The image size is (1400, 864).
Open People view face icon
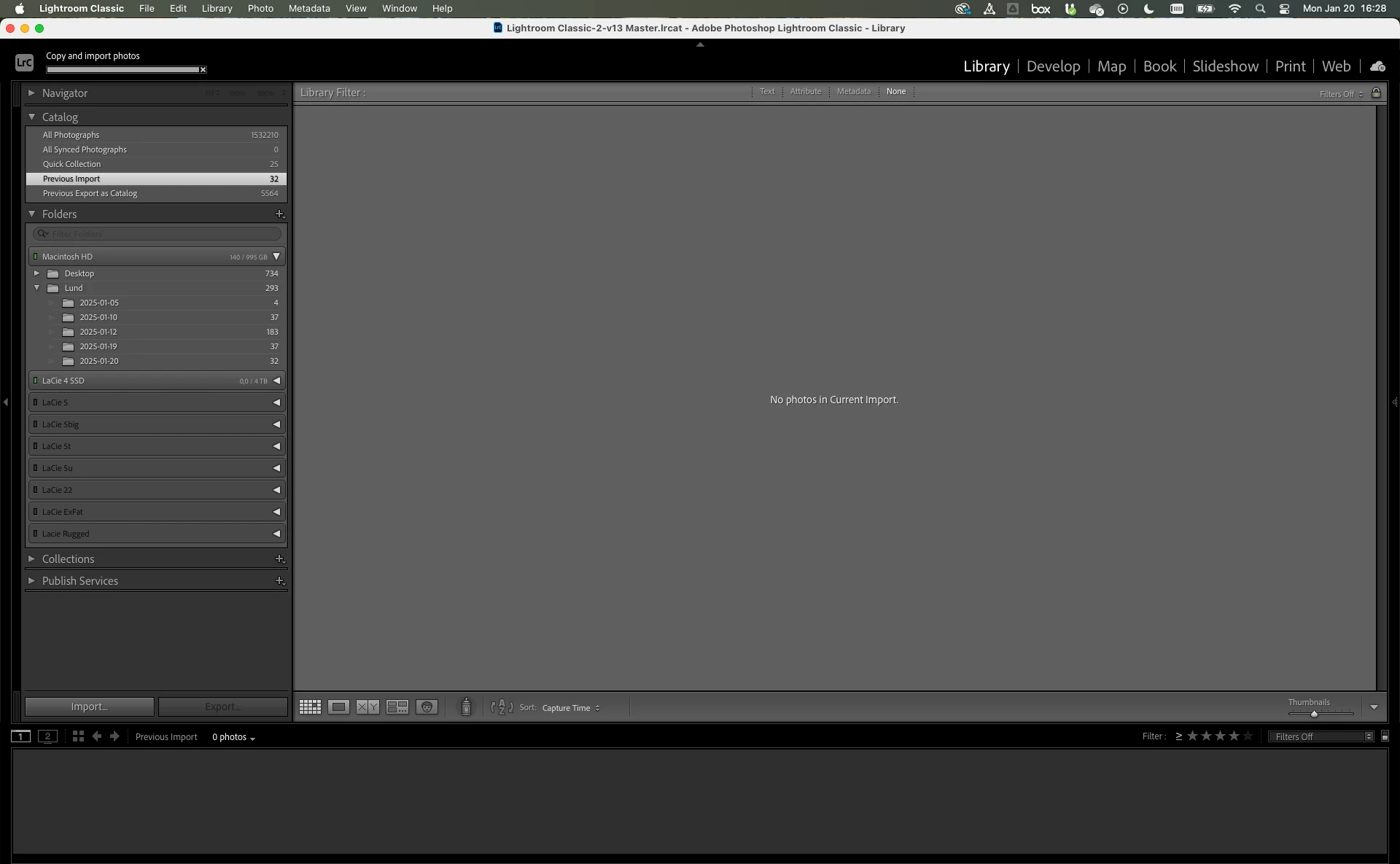427,707
